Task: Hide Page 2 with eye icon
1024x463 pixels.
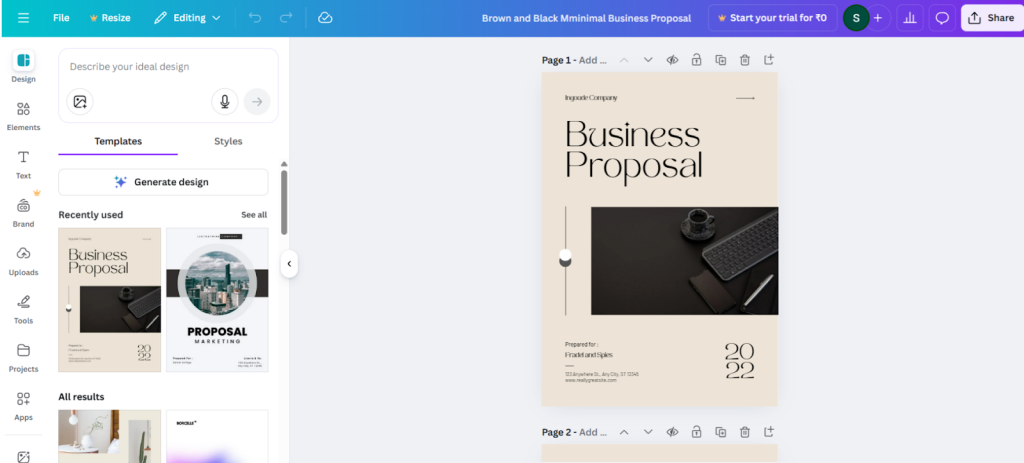Action: (x=672, y=432)
